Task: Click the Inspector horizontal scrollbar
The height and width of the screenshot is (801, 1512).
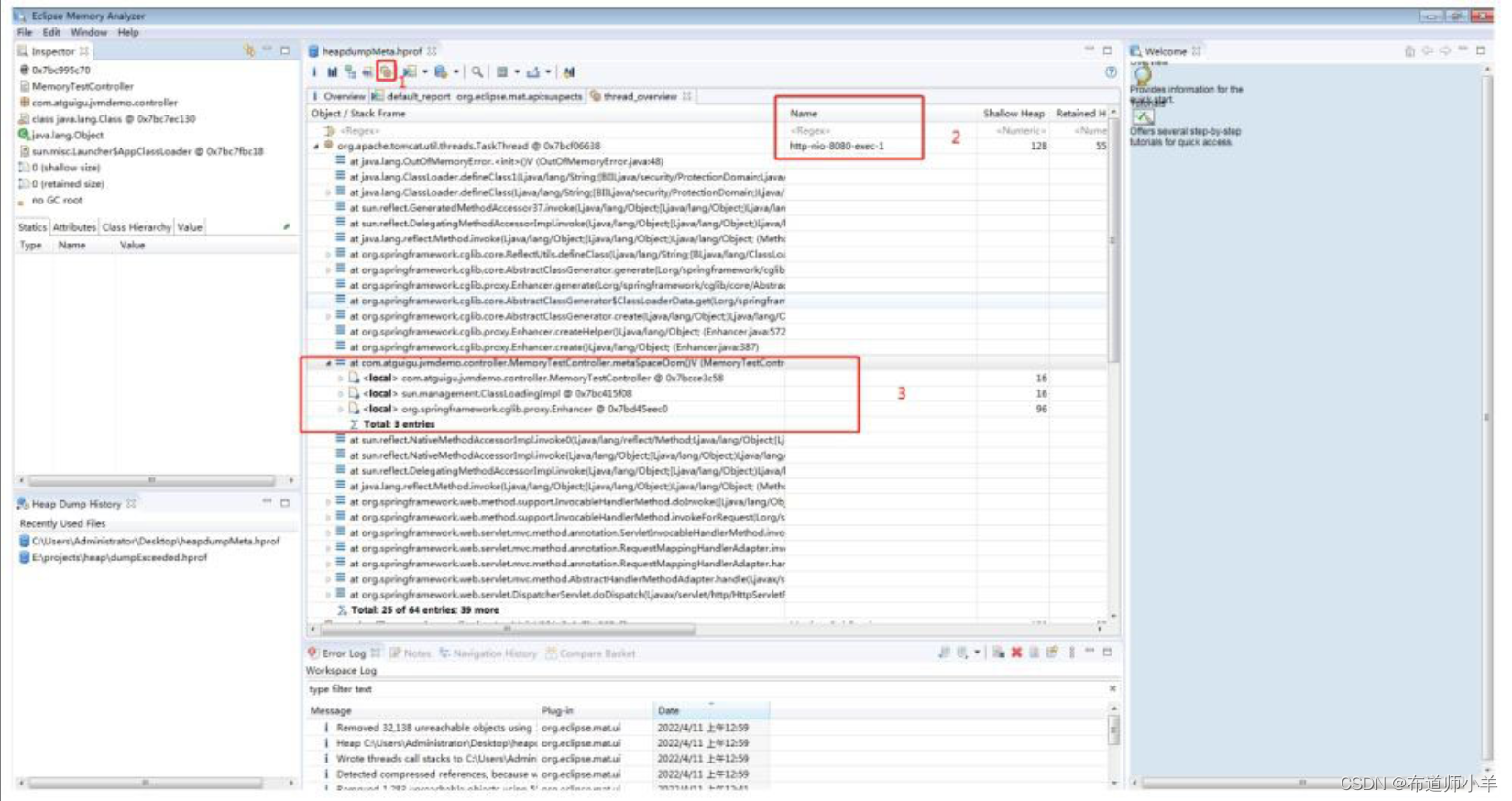Action: pos(151,480)
